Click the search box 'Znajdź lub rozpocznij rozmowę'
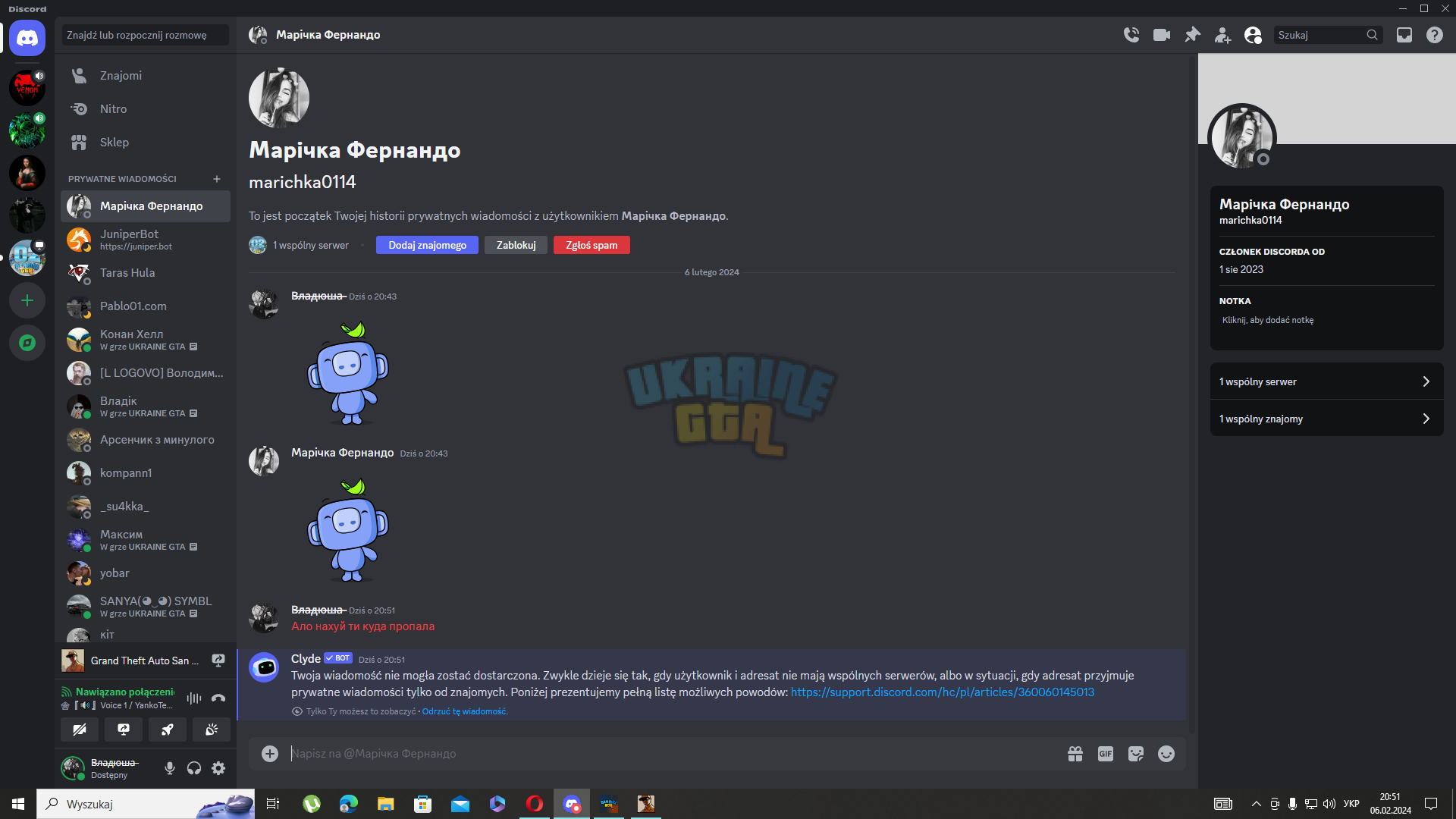Viewport: 1456px width, 819px height. pyautogui.click(x=146, y=35)
